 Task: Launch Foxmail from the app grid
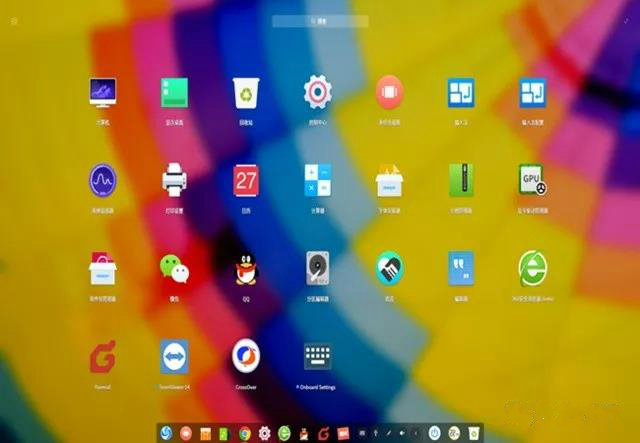[x=102, y=357]
